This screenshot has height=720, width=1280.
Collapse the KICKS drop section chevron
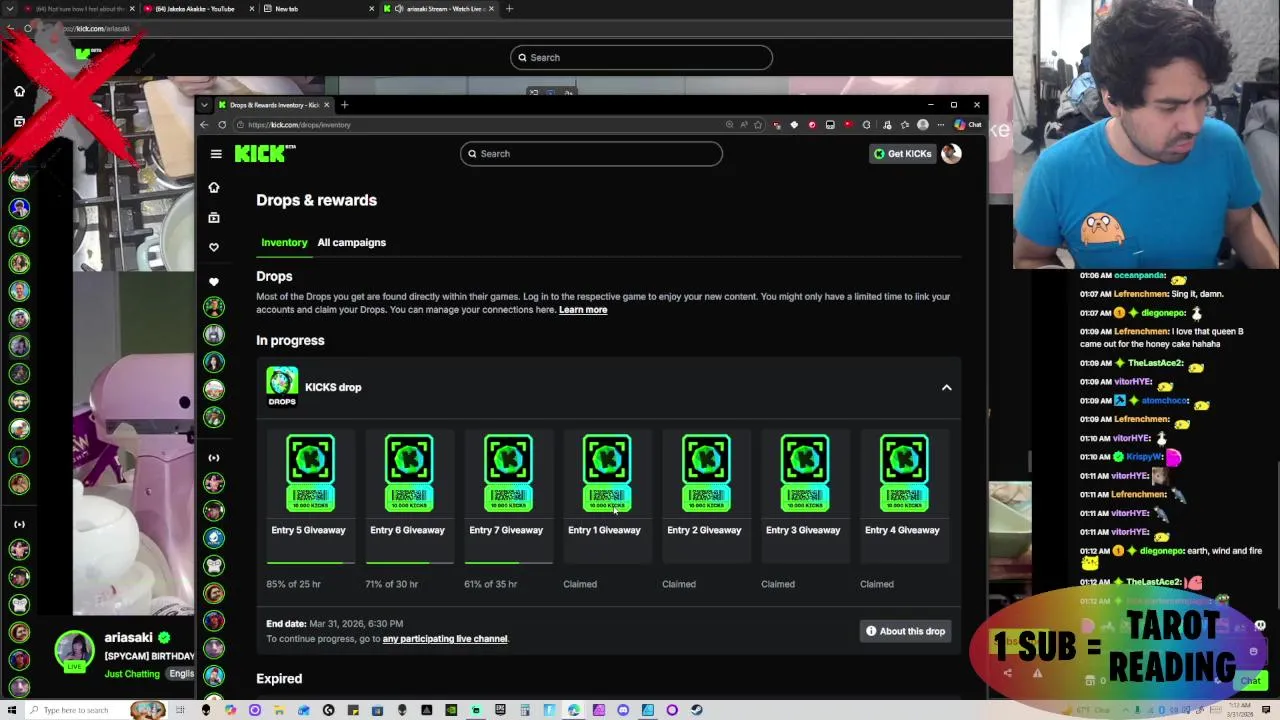(x=946, y=387)
